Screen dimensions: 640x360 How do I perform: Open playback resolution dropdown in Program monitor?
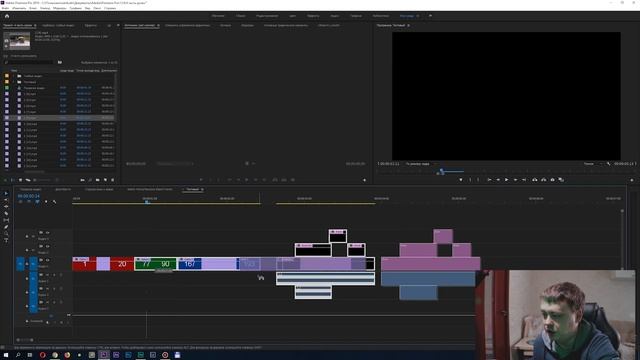pyautogui.click(x=593, y=164)
